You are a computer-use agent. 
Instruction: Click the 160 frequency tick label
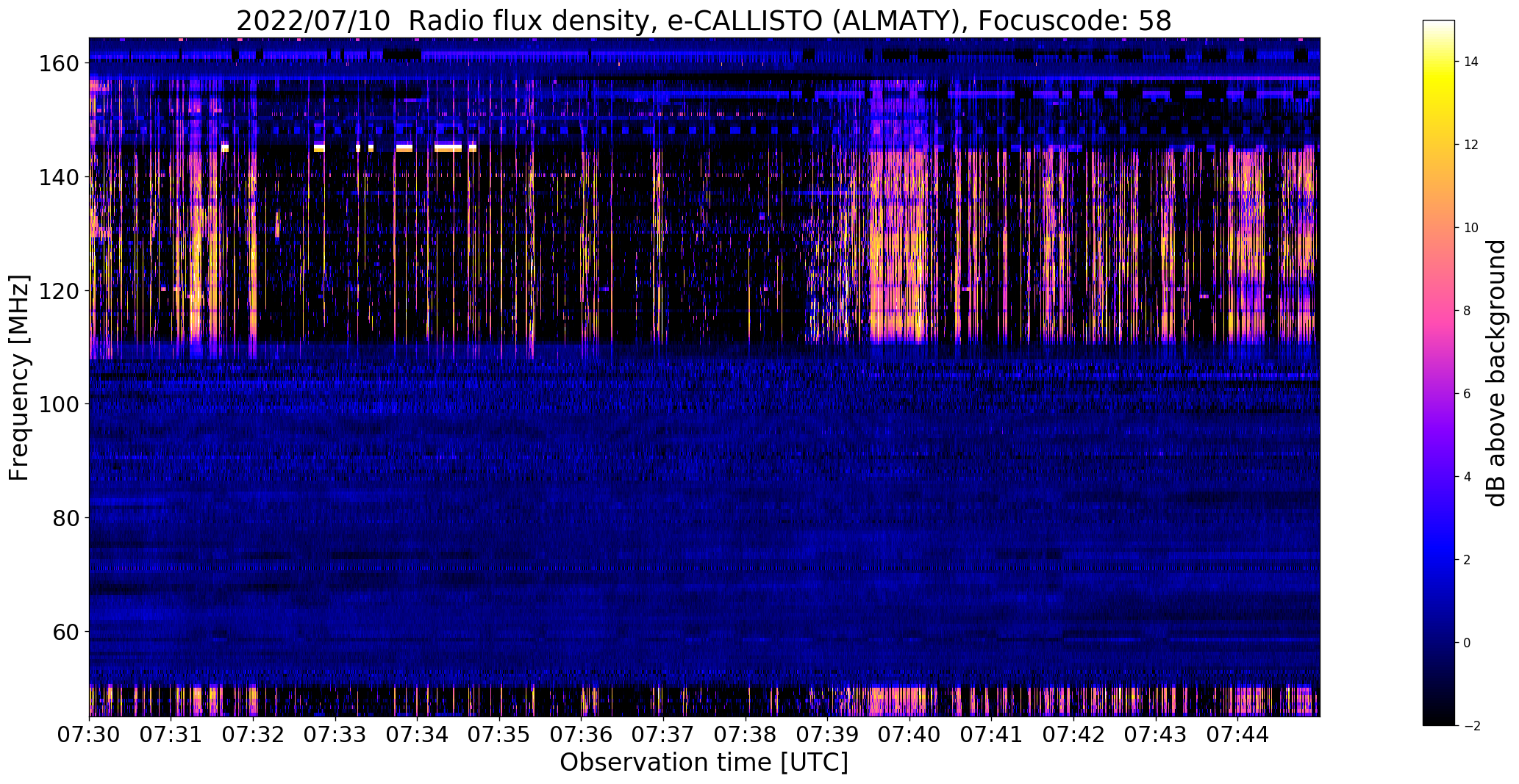click(x=58, y=64)
